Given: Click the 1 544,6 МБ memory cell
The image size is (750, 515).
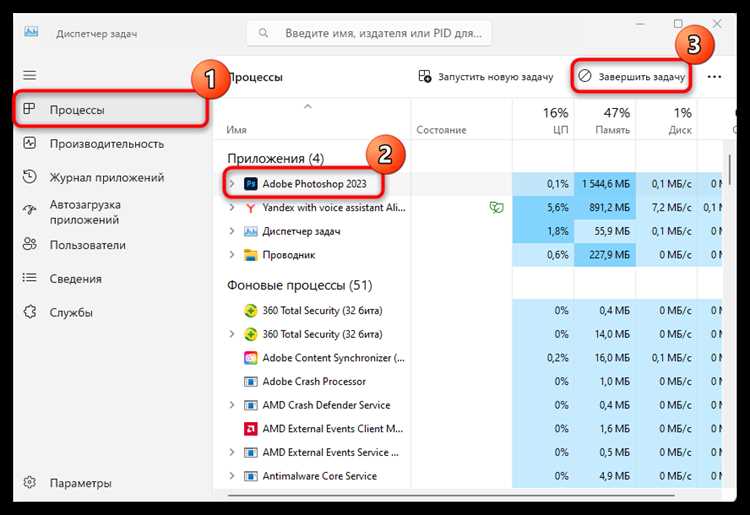Looking at the screenshot, I should tap(605, 184).
